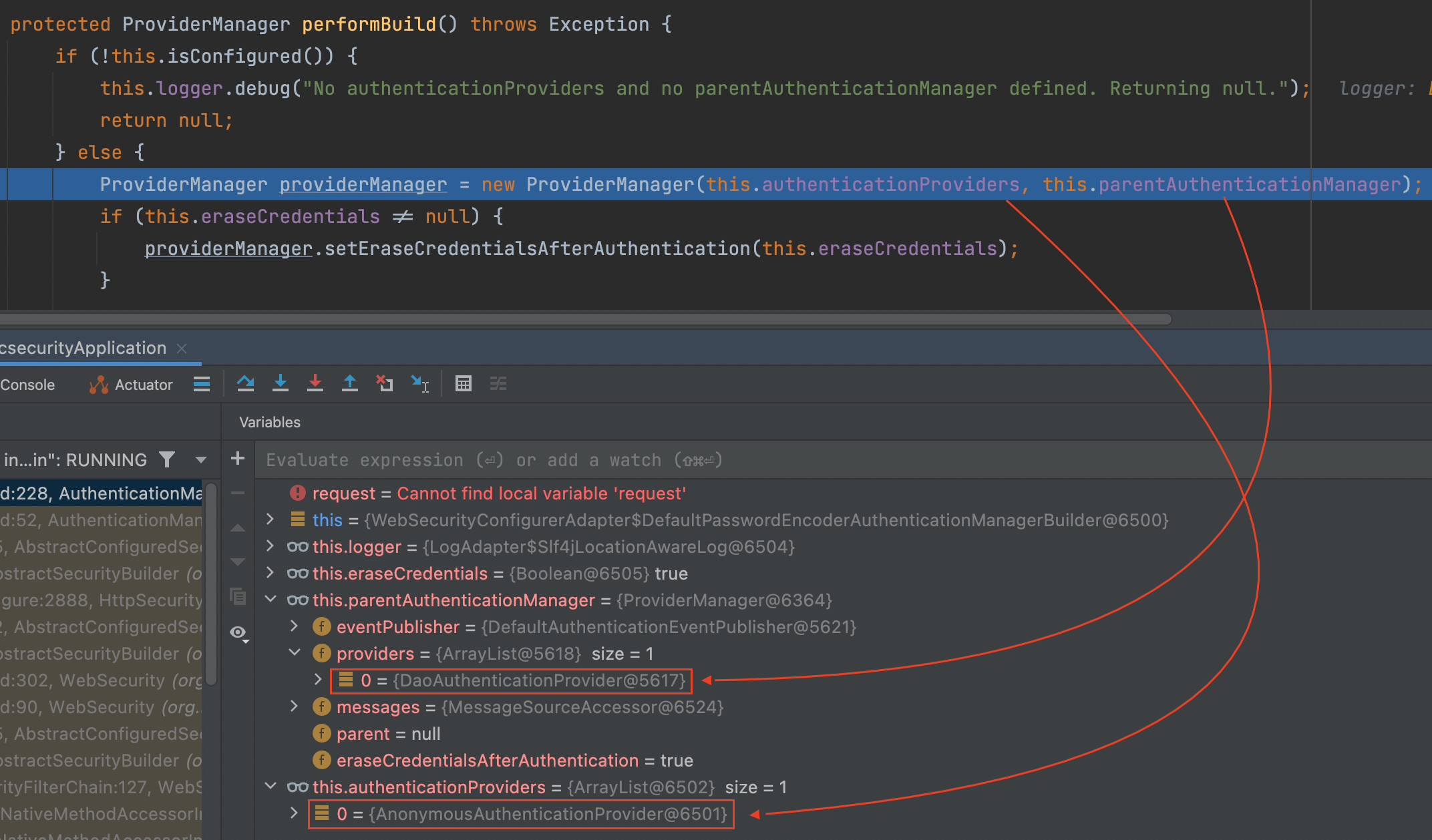Collapse the this.parentAuthenticationManager node
Viewport: 1432px width, 840px height.
pos(271,600)
